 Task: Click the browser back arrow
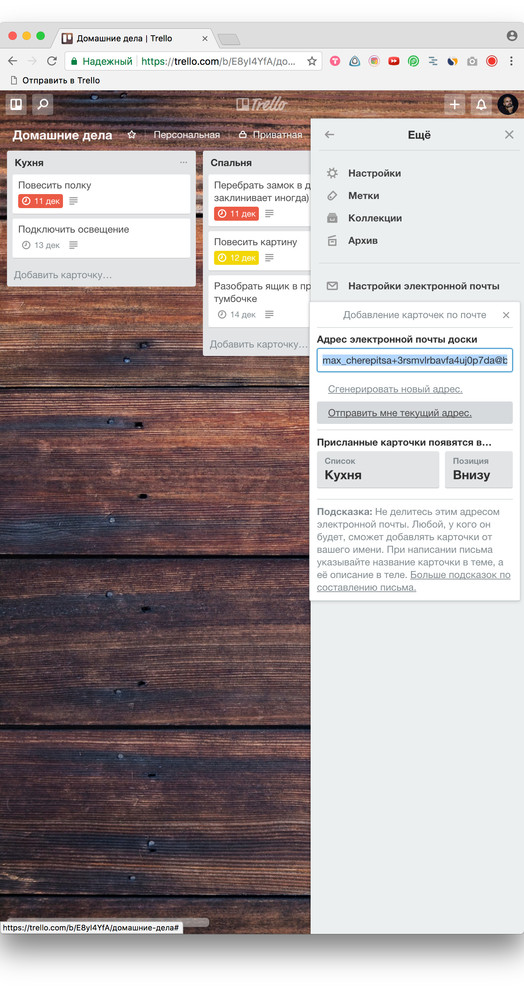tap(13, 61)
